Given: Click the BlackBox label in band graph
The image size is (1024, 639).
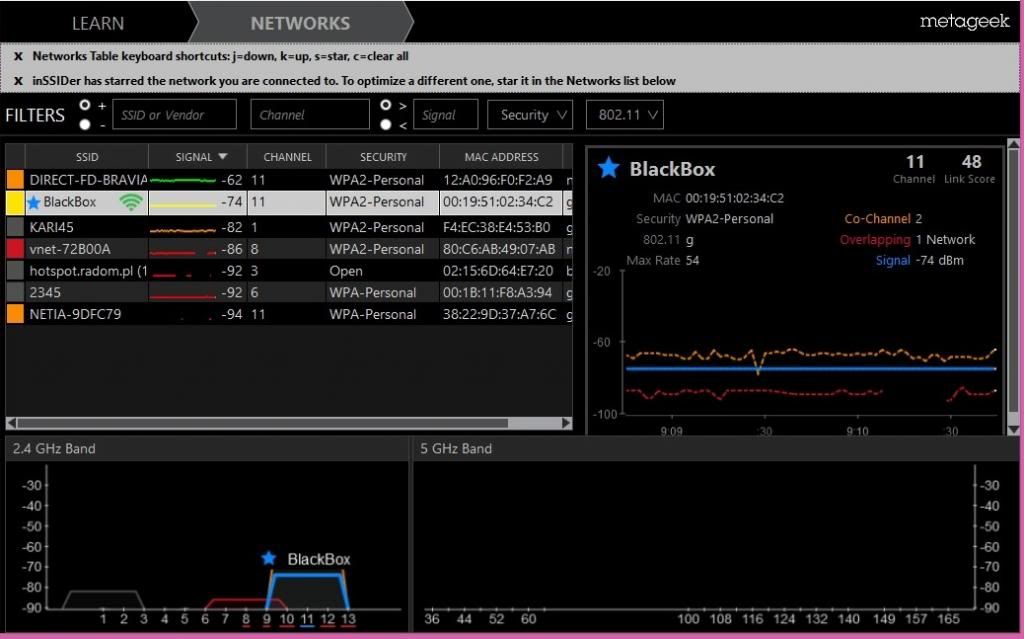Looking at the screenshot, I should pyautogui.click(x=319, y=559).
